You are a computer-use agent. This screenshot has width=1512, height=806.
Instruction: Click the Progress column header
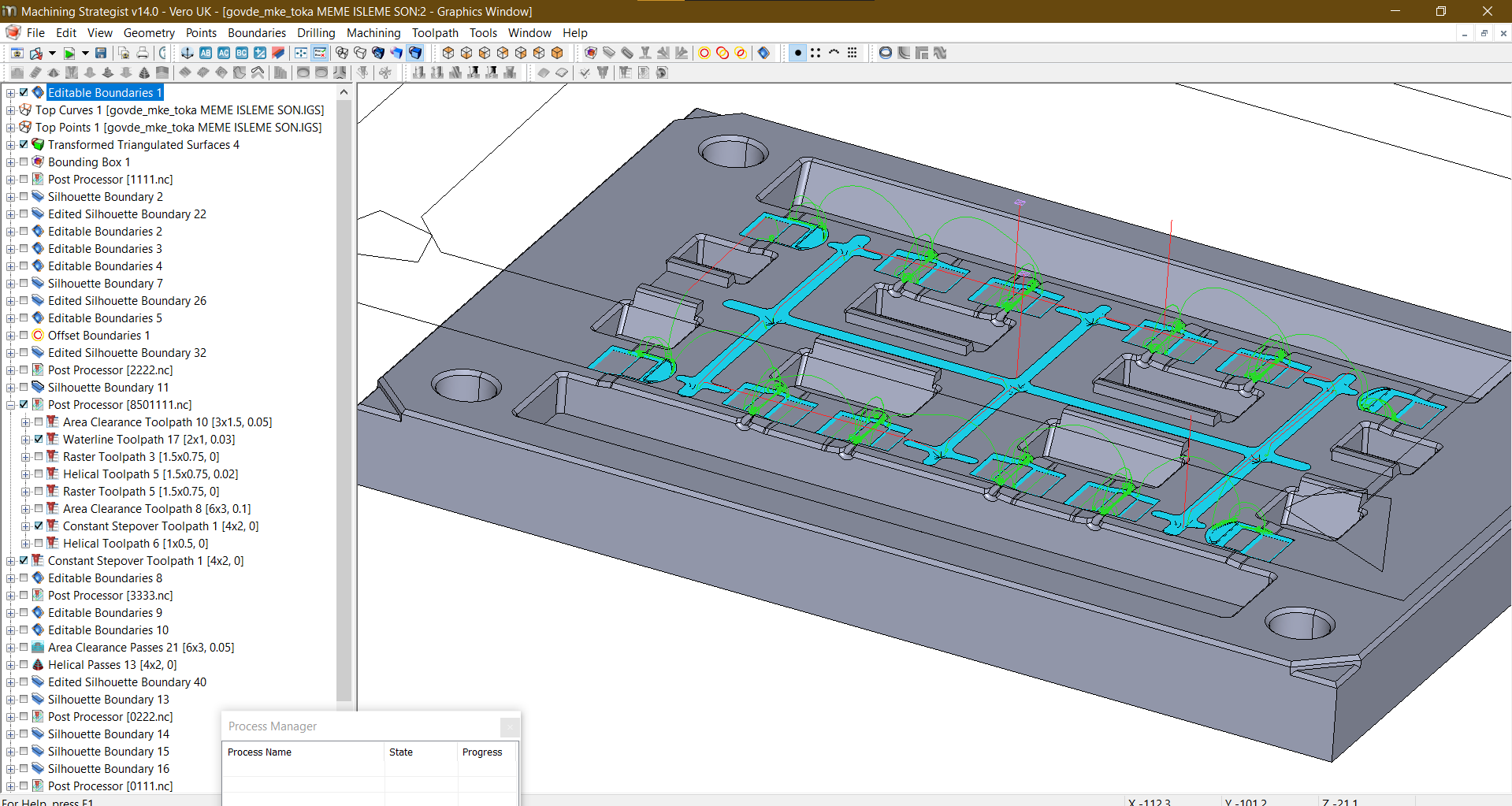click(486, 752)
